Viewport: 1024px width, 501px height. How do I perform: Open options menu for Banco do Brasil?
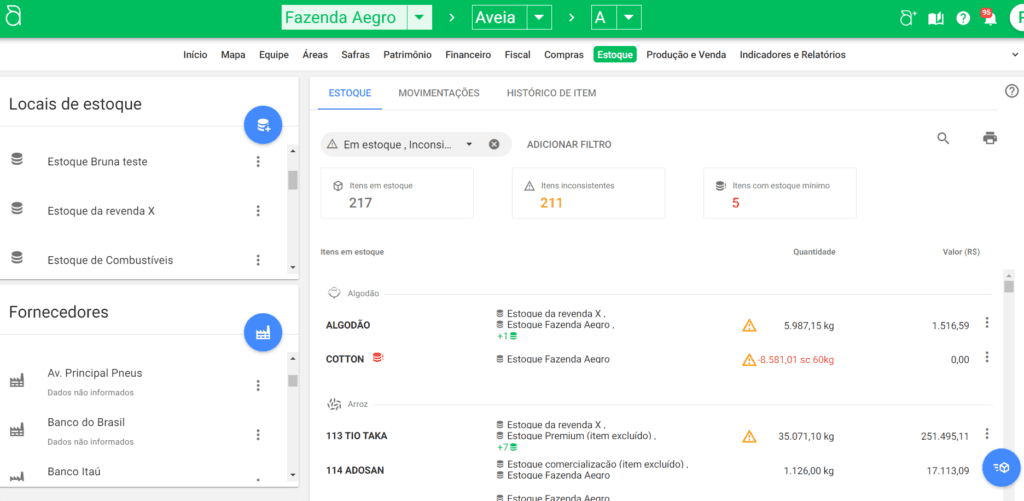258,434
